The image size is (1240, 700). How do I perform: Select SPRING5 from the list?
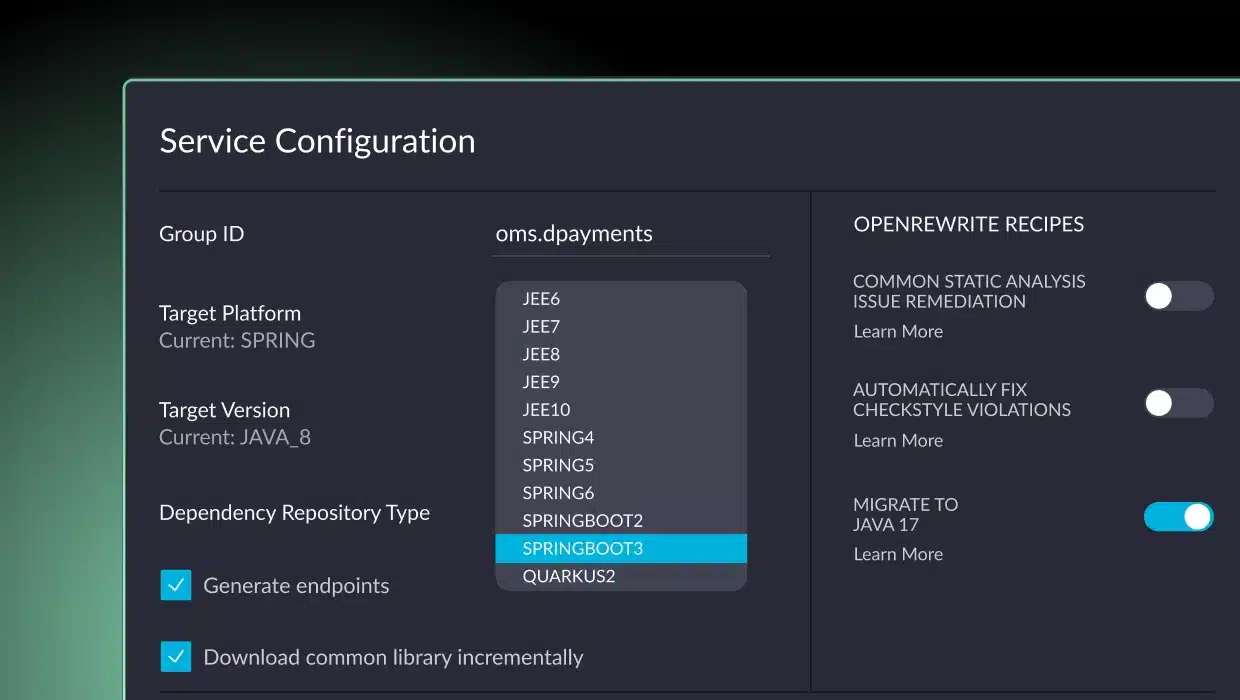point(621,465)
